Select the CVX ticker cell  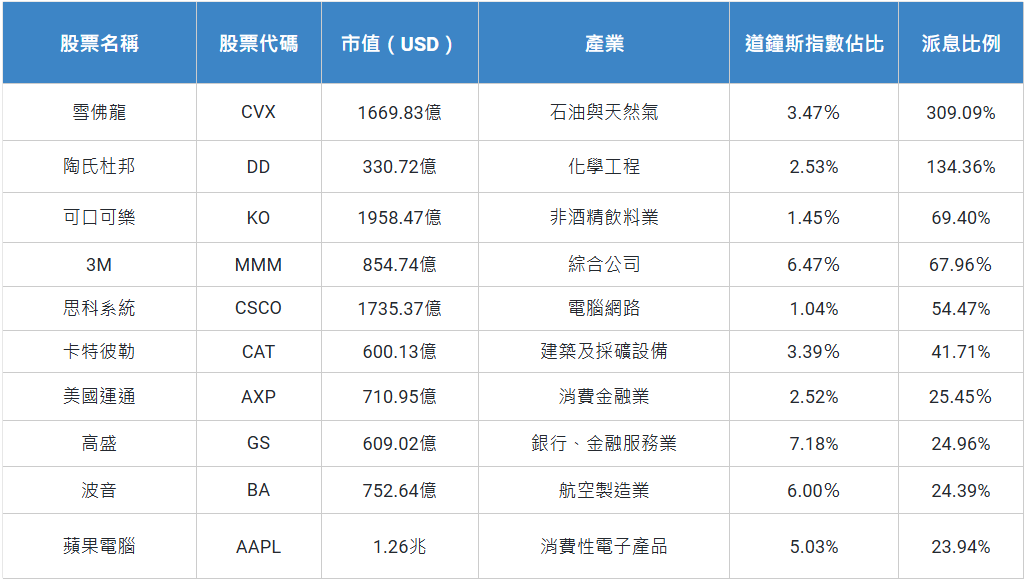coord(258,113)
